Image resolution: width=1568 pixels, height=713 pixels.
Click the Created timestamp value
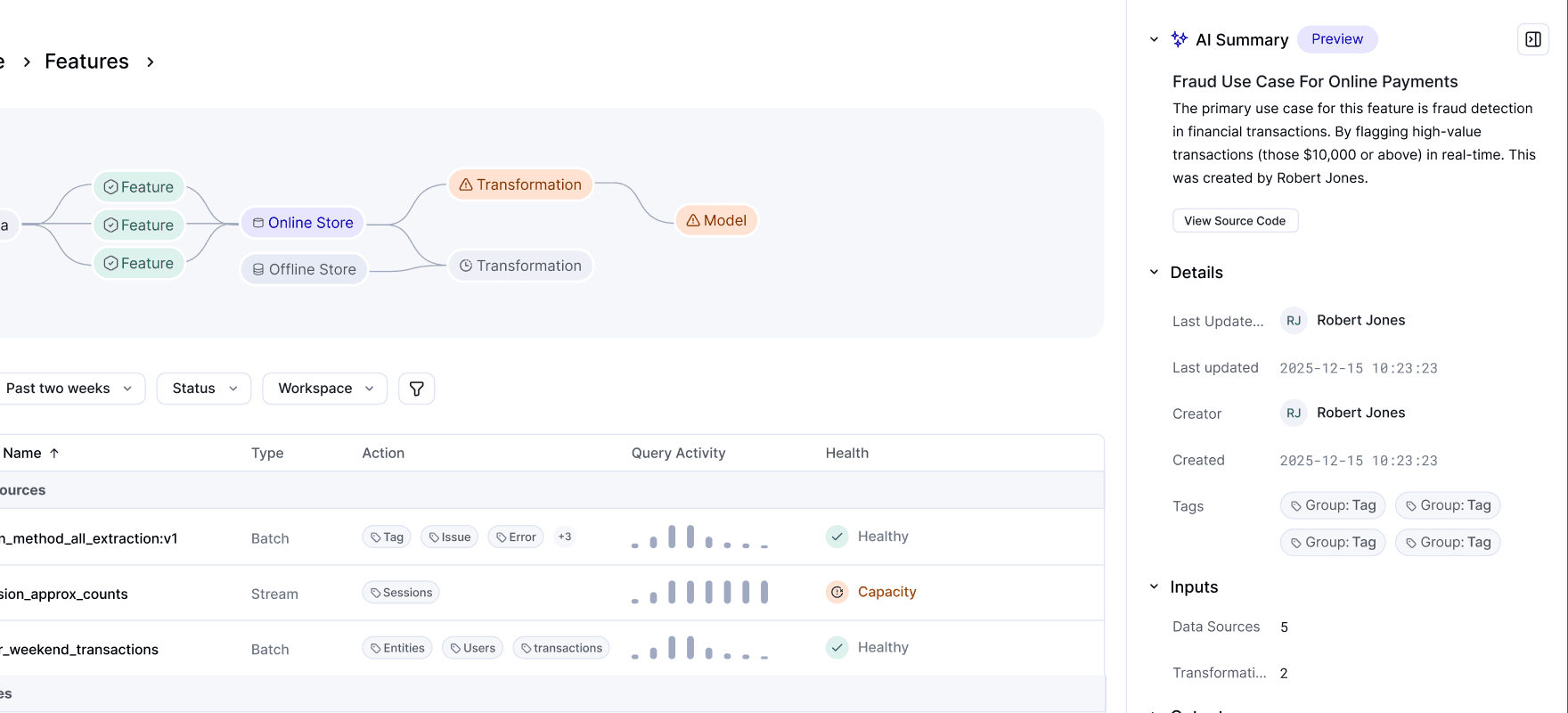(1359, 461)
